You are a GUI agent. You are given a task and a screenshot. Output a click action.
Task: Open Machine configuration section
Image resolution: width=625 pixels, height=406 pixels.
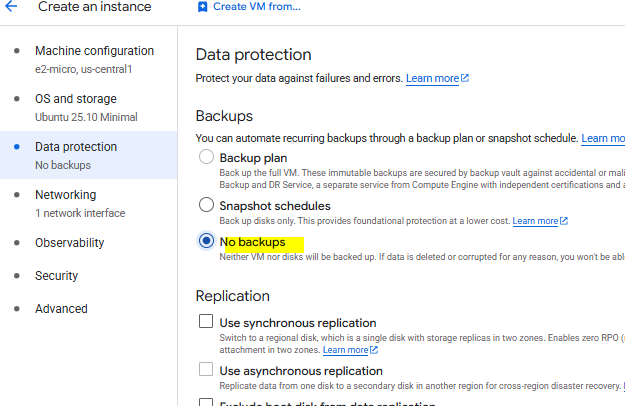(94, 51)
